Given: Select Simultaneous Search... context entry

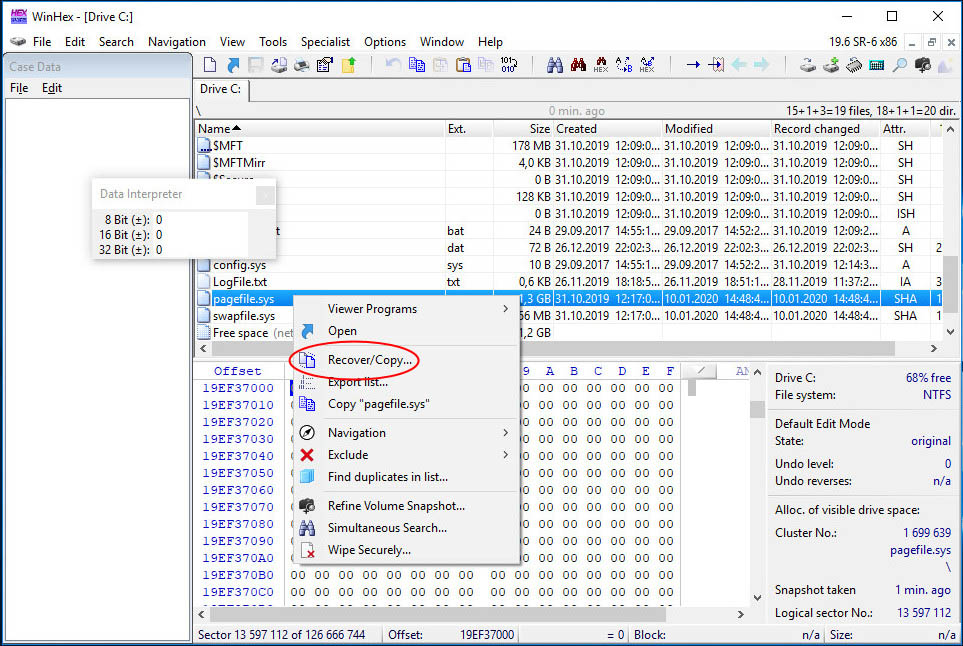Looking at the screenshot, I should [407, 527].
